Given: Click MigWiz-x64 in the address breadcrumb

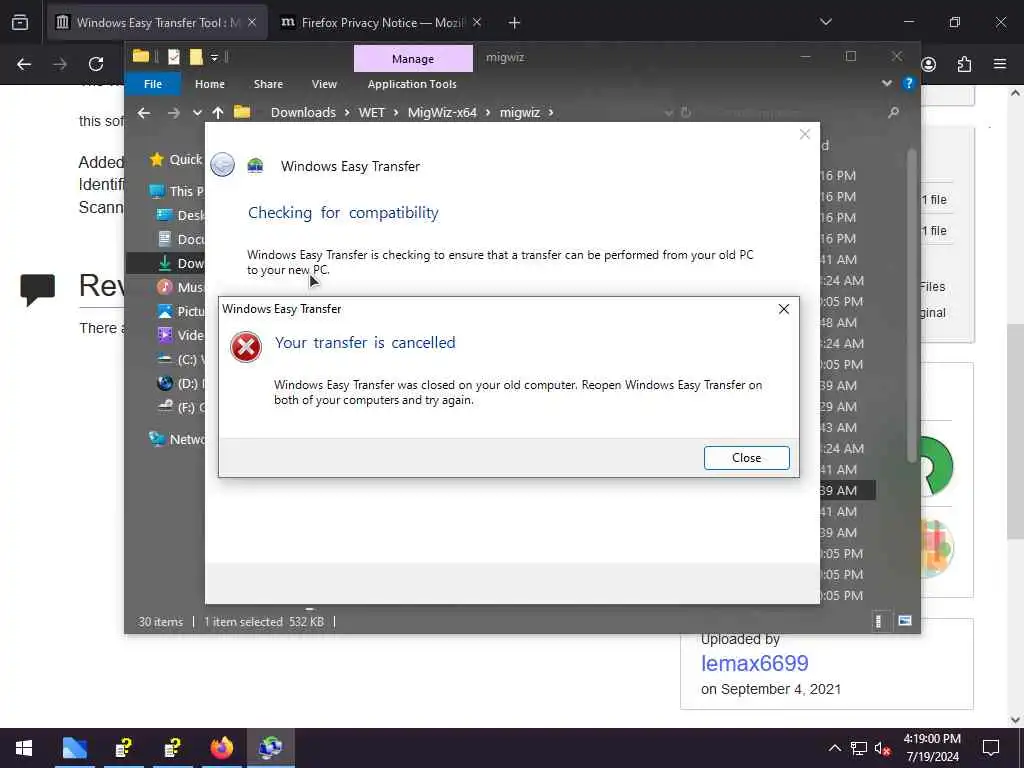Looking at the screenshot, I should coord(442,112).
